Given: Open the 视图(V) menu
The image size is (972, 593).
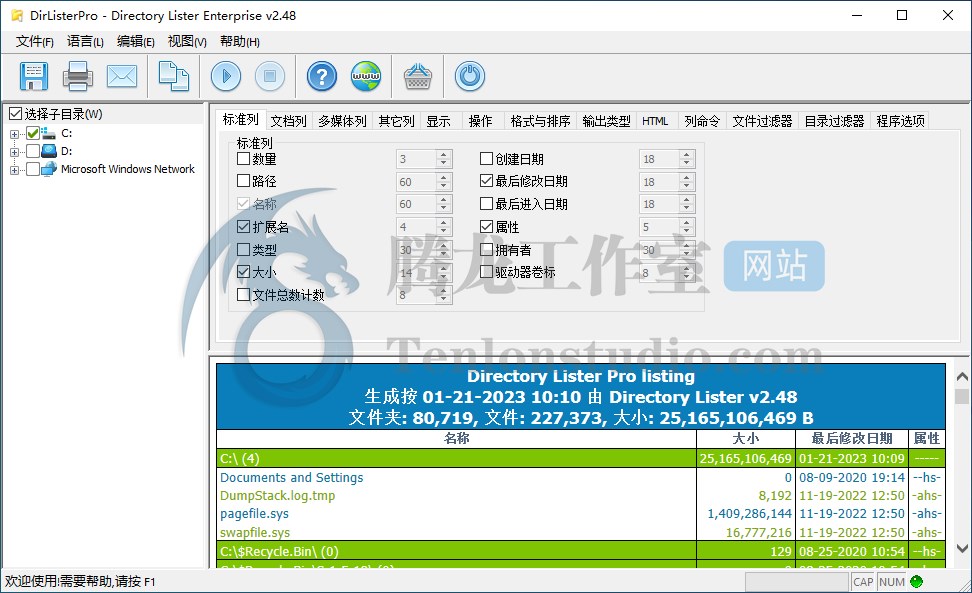Looking at the screenshot, I should [187, 42].
